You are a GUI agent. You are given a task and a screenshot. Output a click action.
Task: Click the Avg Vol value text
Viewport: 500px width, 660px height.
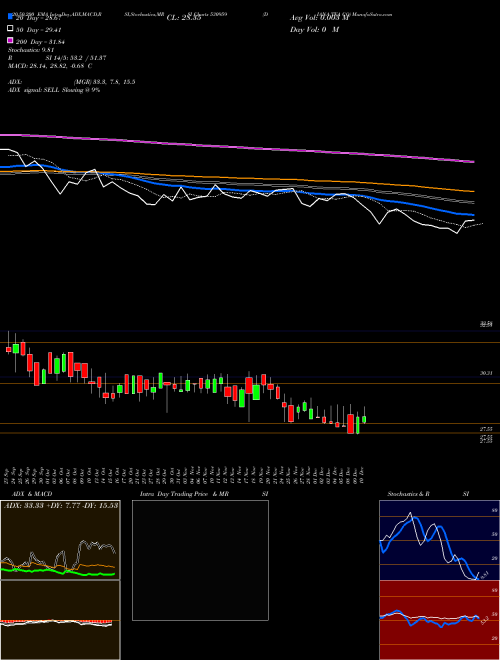point(319,18)
